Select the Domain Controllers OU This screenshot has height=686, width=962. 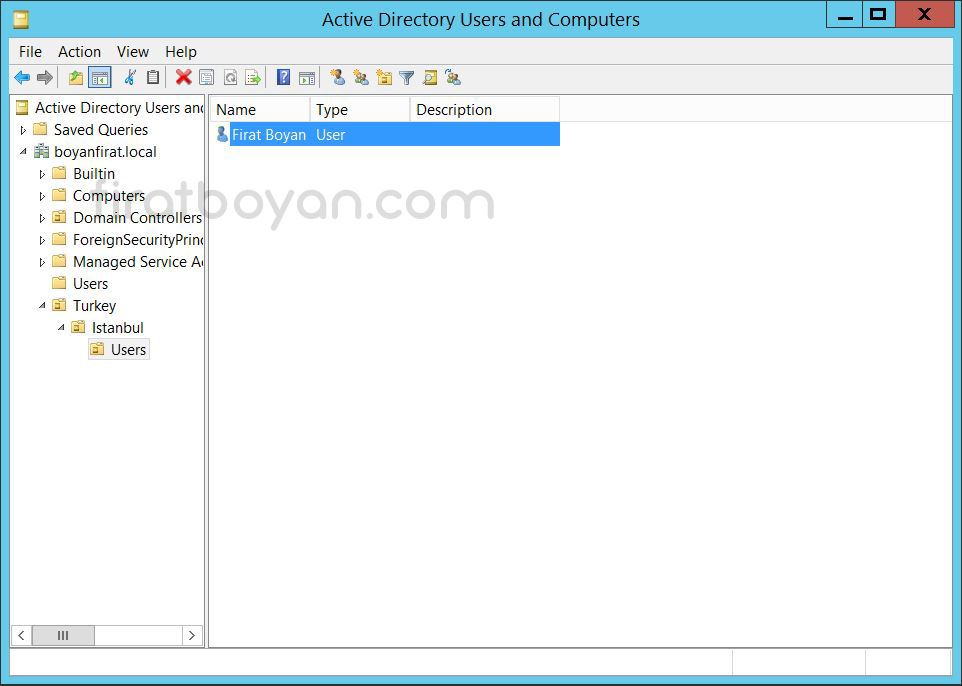tap(137, 218)
